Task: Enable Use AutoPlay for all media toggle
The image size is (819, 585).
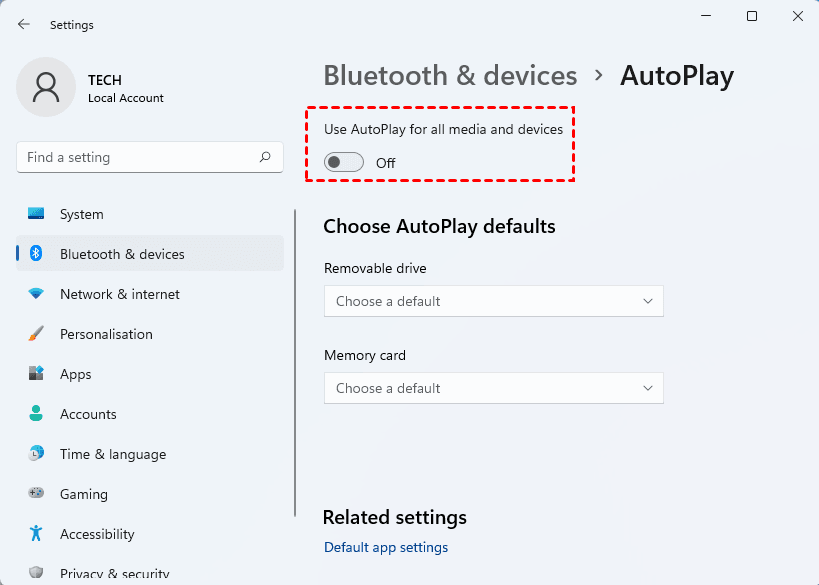Action: tap(345, 162)
